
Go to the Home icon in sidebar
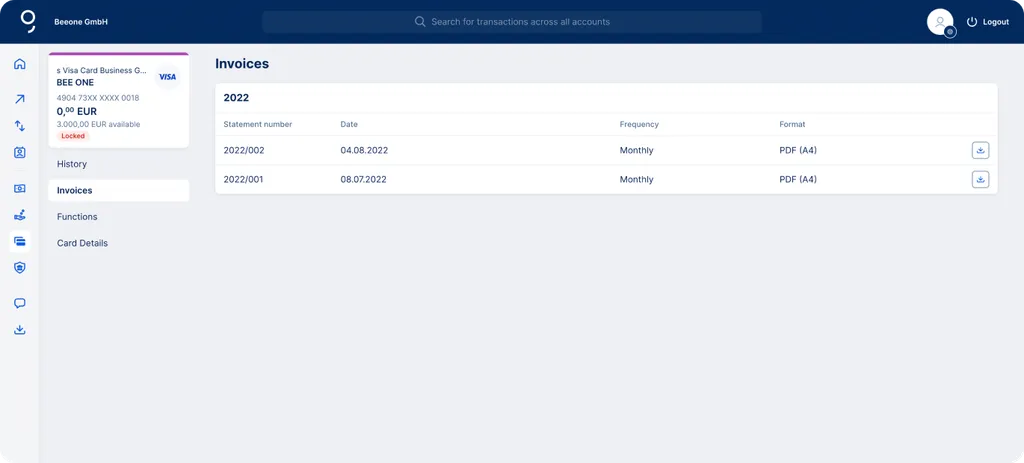coord(20,64)
